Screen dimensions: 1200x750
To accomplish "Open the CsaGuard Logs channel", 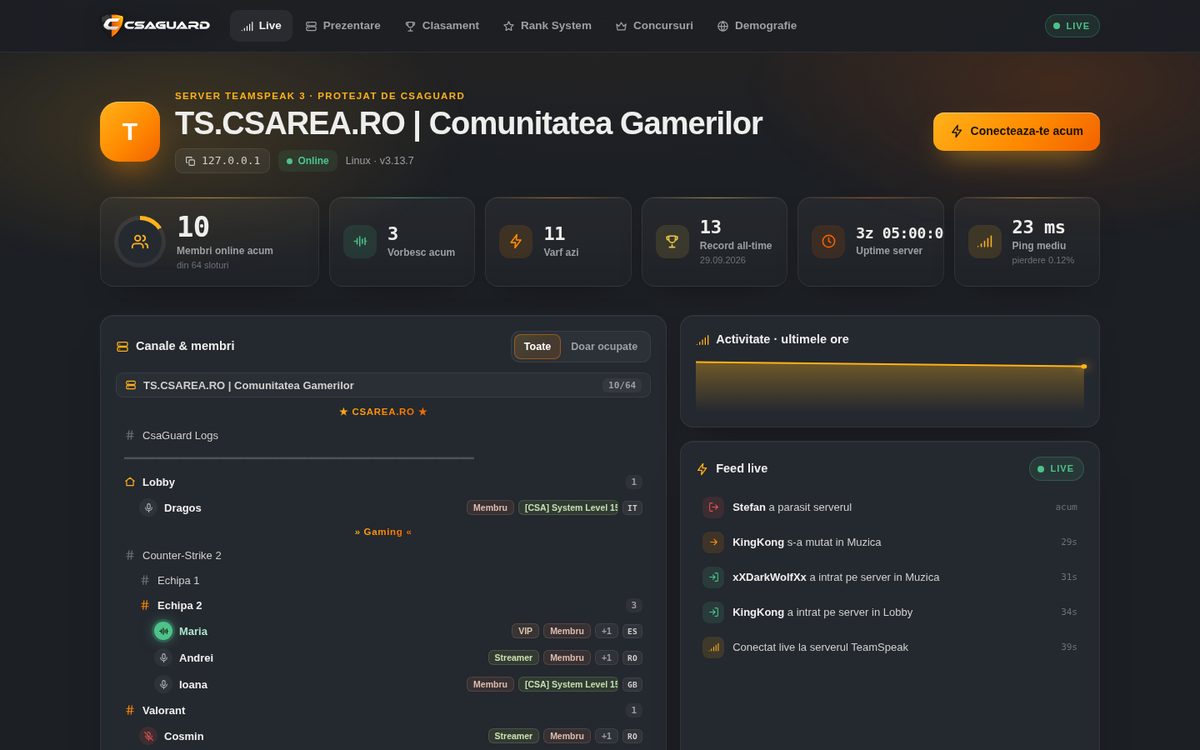I will 383,436.
